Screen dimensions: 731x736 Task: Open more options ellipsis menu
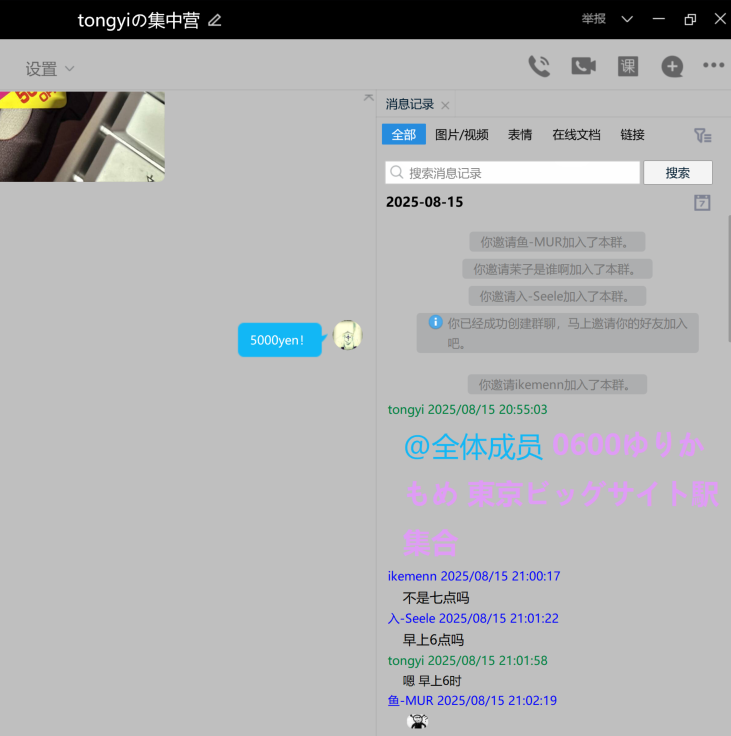click(x=713, y=65)
